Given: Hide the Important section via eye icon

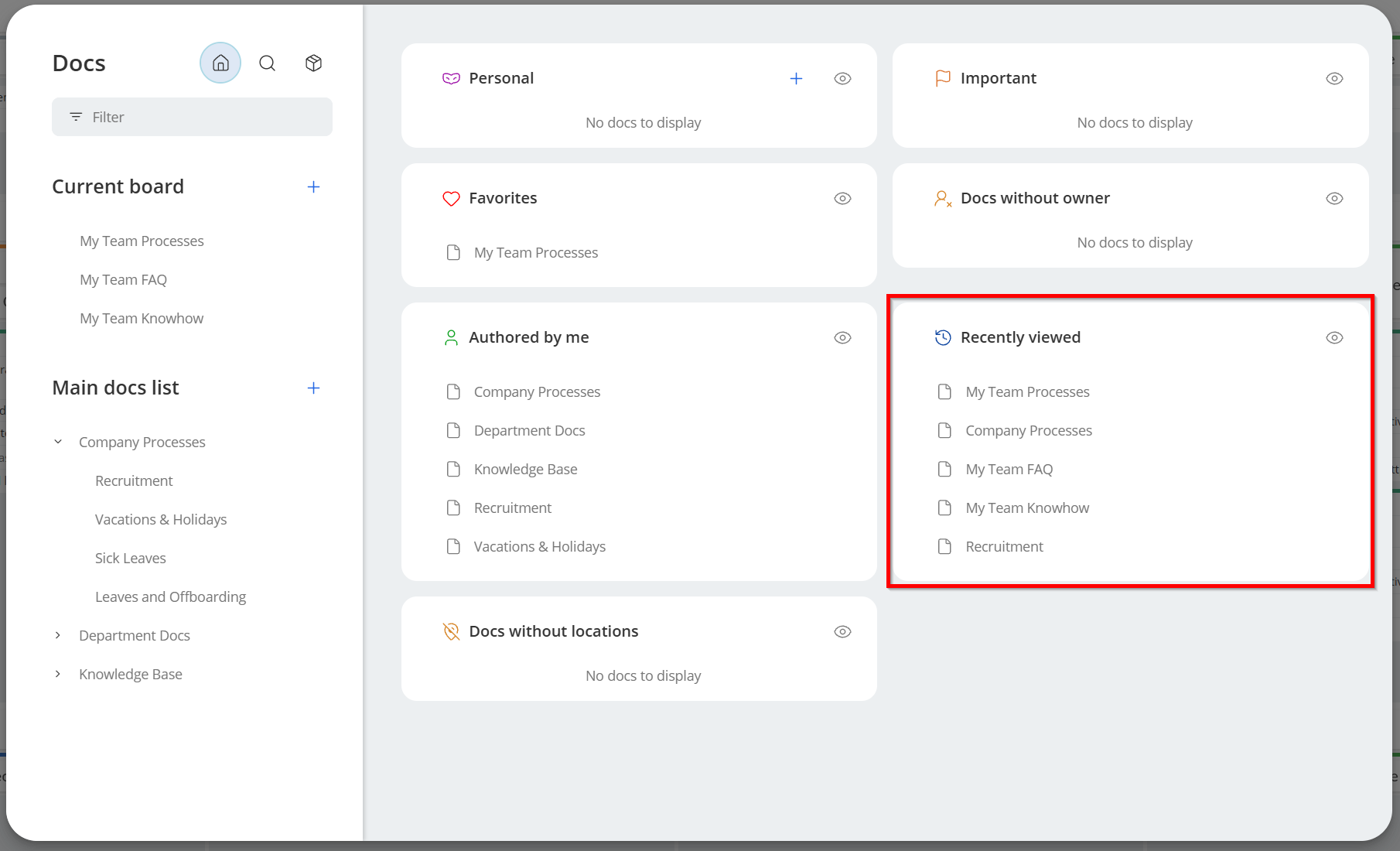Looking at the screenshot, I should click(x=1334, y=79).
